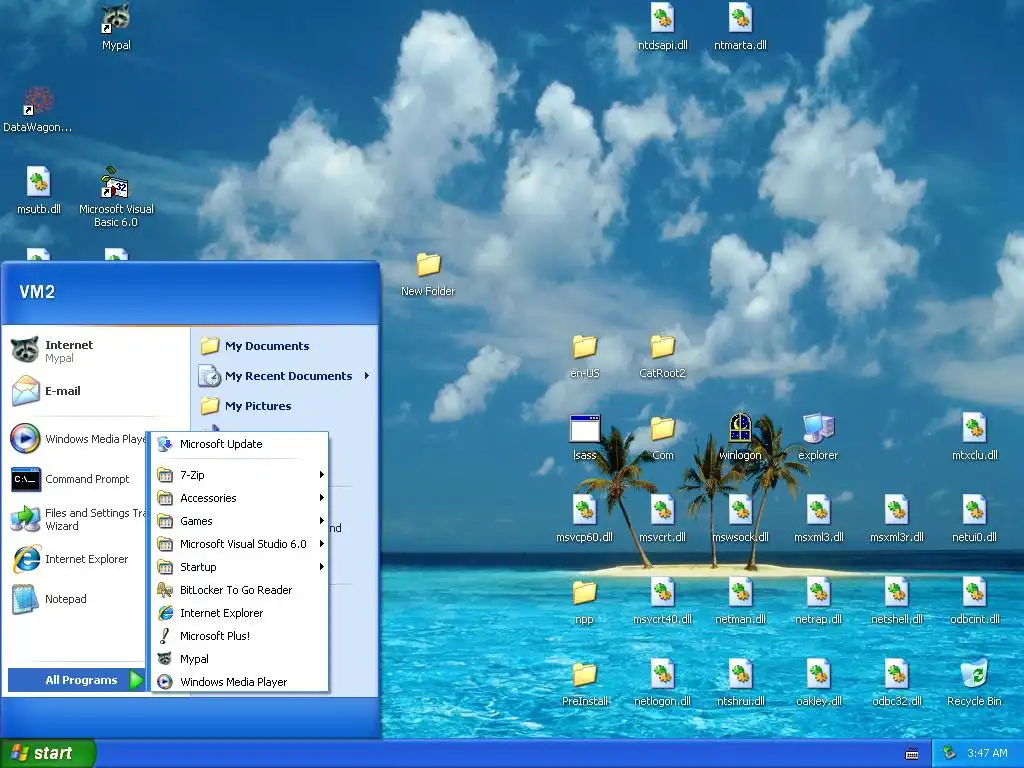Open BitLocker To Go Reader
The height and width of the screenshot is (768, 1024).
pos(240,590)
